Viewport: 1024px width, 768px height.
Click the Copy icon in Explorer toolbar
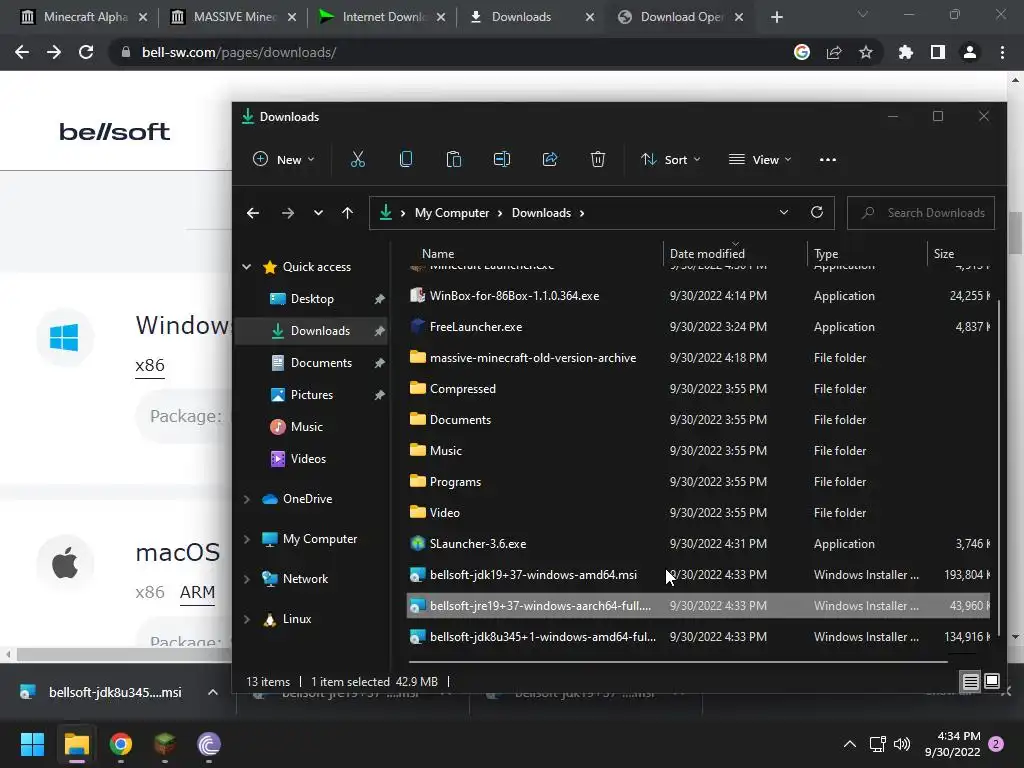[x=406, y=159]
